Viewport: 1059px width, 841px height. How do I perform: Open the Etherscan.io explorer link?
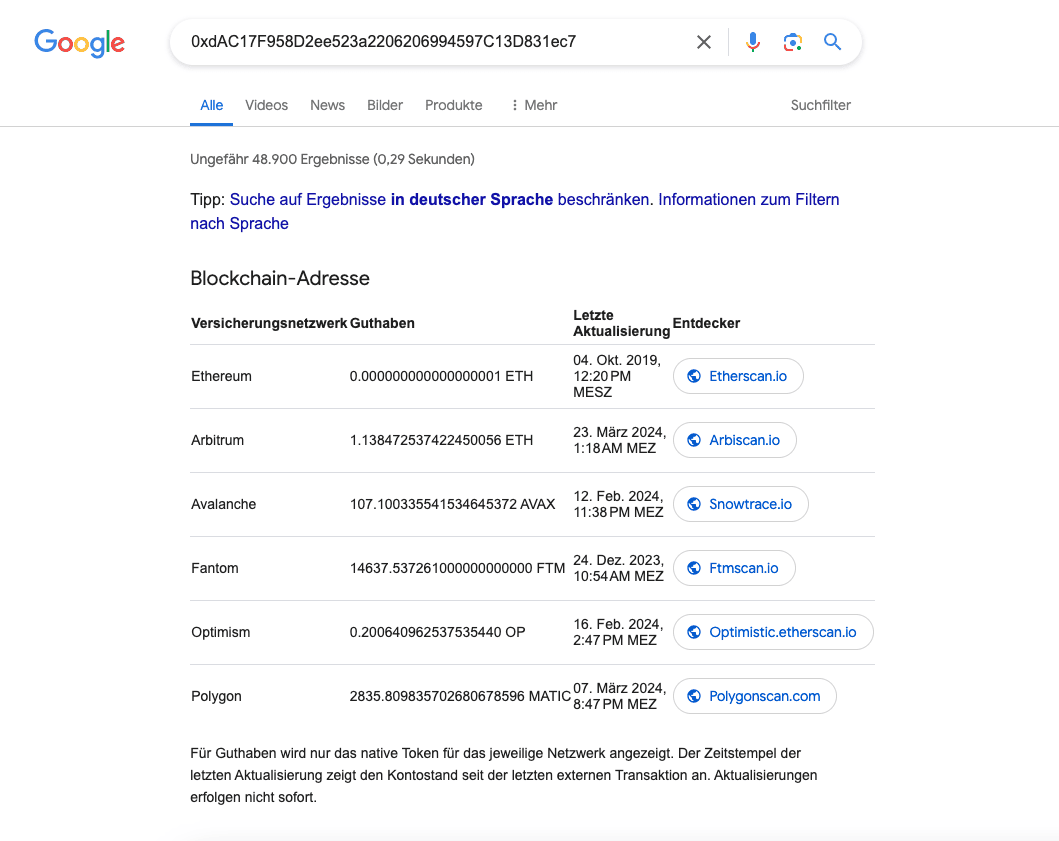(x=738, y=376)
